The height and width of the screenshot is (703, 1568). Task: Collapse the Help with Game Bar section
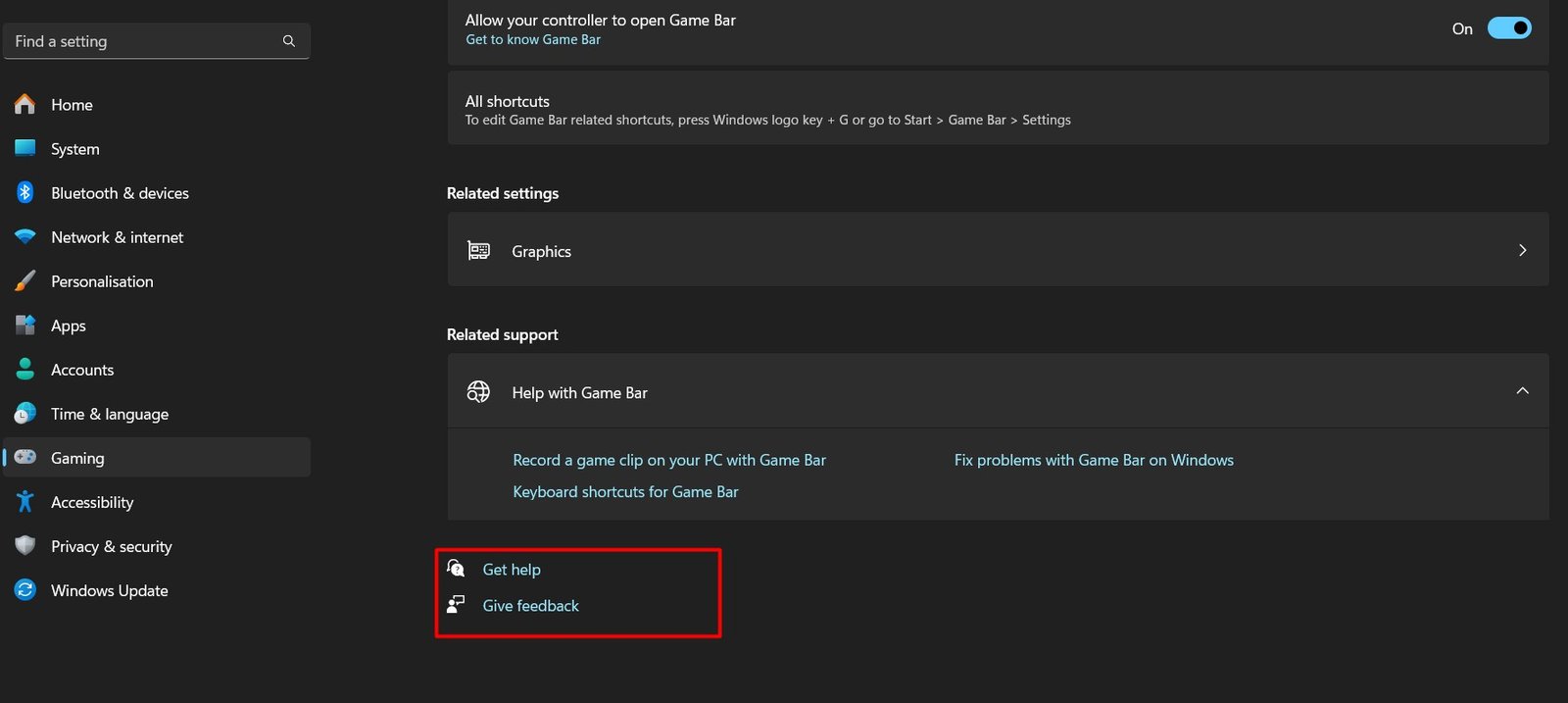tap(1522, 390)
